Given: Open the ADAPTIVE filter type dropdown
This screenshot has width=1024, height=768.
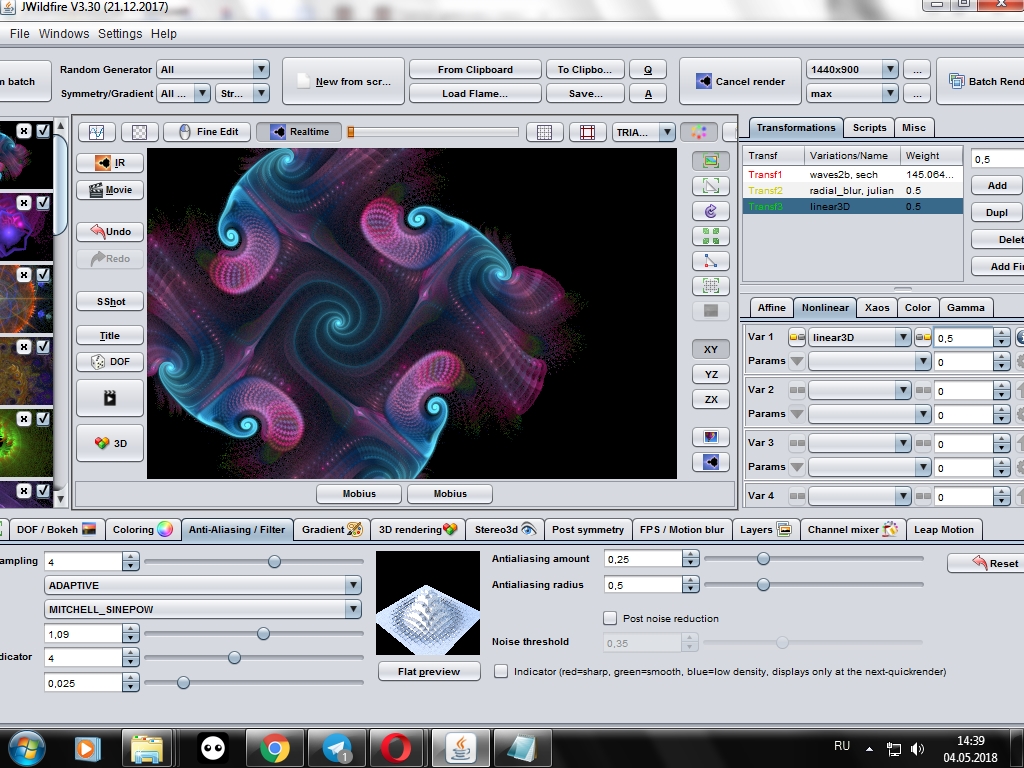Looking at the screenshot, I should coord(202,585).
